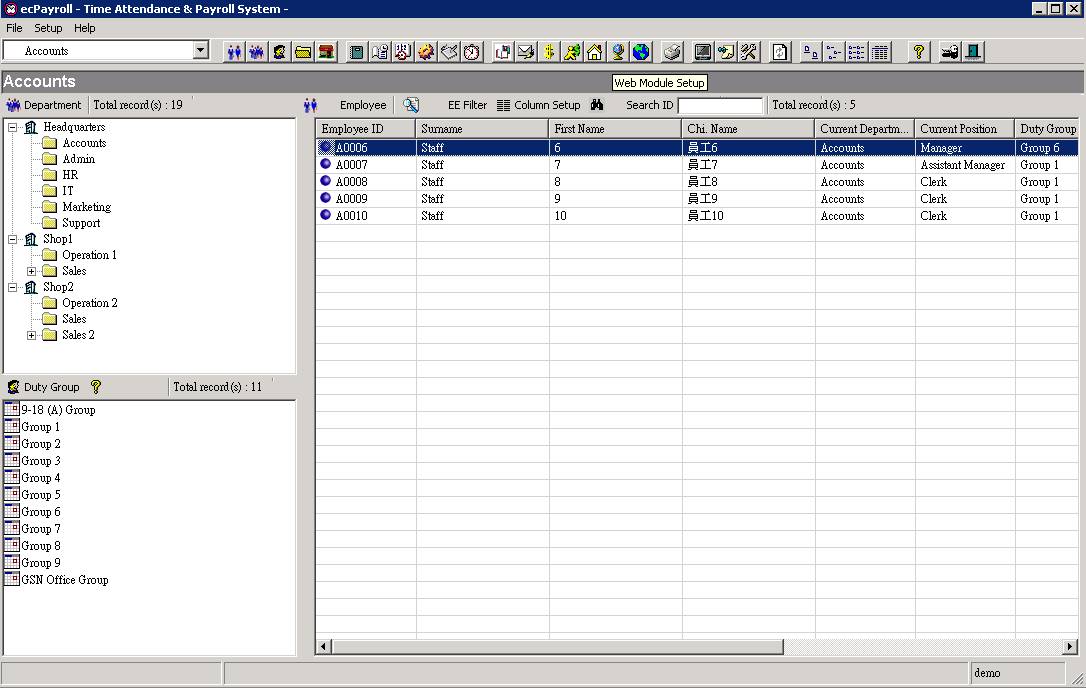1086x688 pixels.
Task: Sort by the Current Position column header
Action: point(965,129)
